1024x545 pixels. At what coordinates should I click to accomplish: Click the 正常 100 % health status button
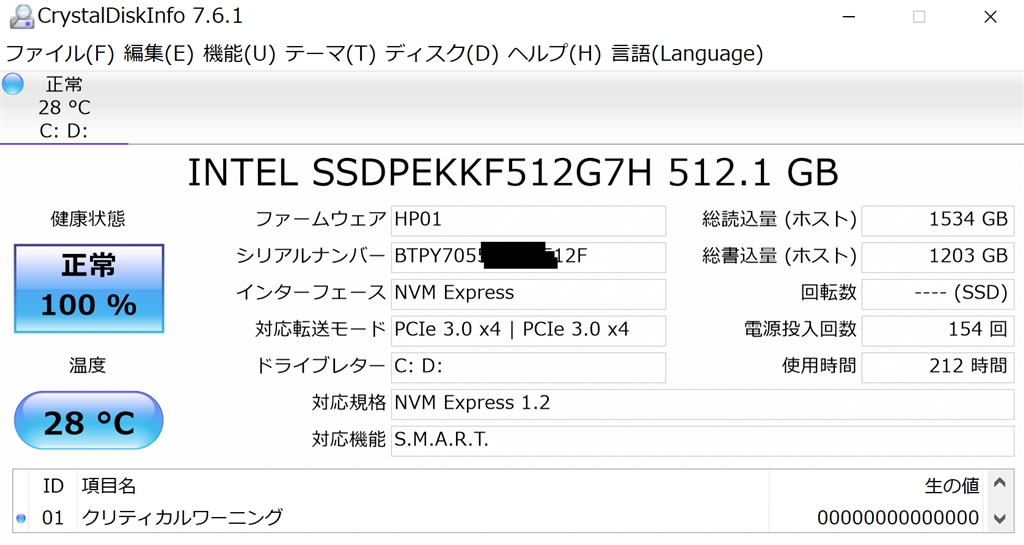pos(88,288)
